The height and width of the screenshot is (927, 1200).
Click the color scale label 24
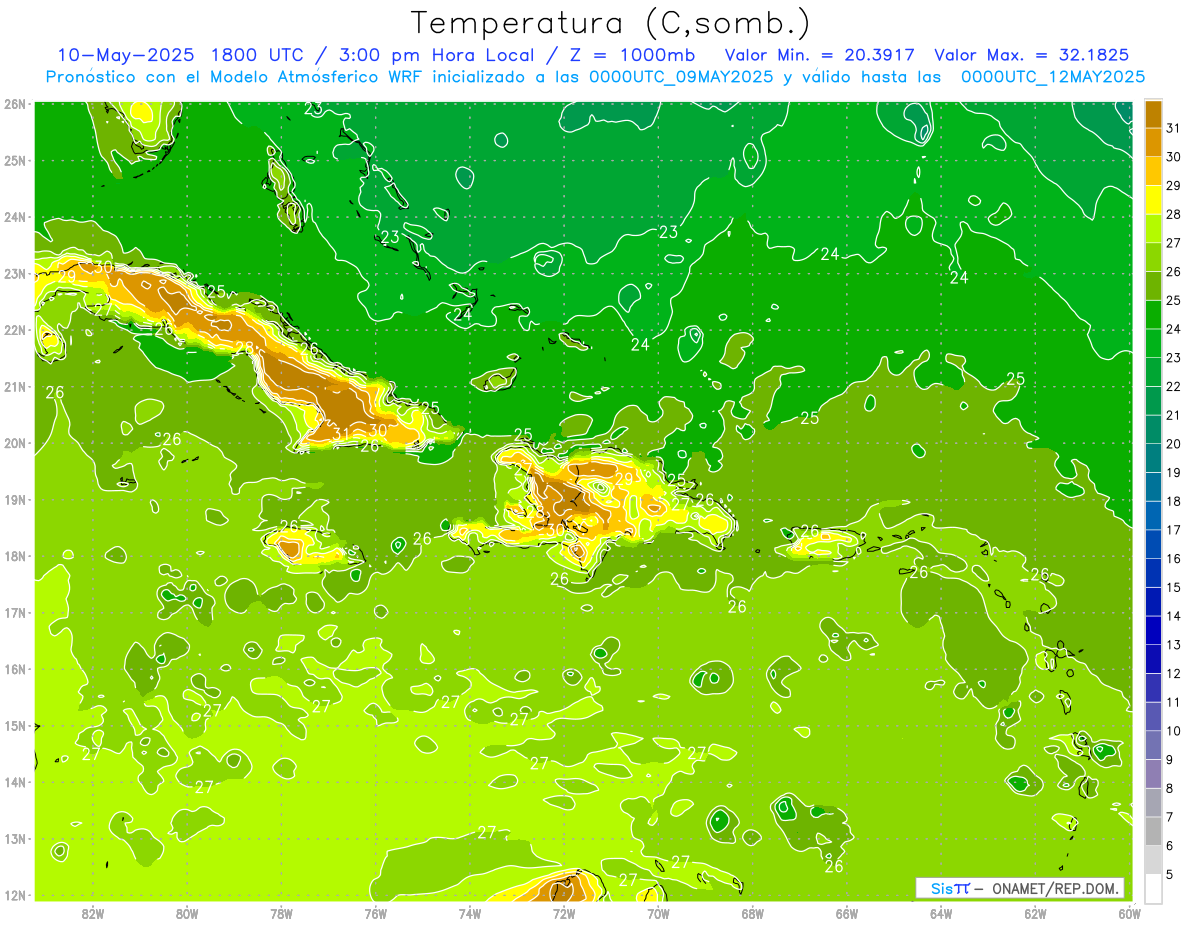tap(1174, 329)
